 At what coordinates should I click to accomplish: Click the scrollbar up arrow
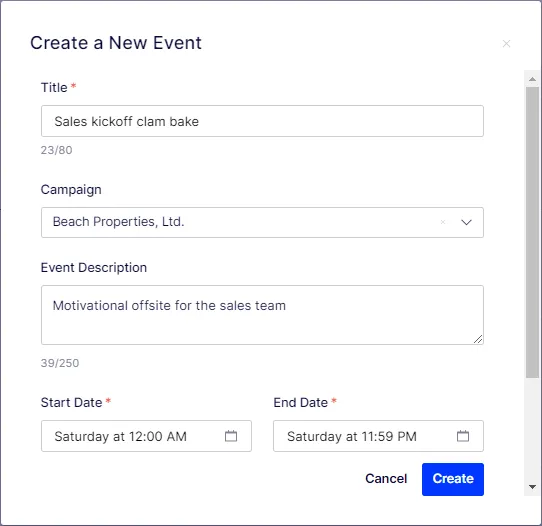(x=532, y=79)
